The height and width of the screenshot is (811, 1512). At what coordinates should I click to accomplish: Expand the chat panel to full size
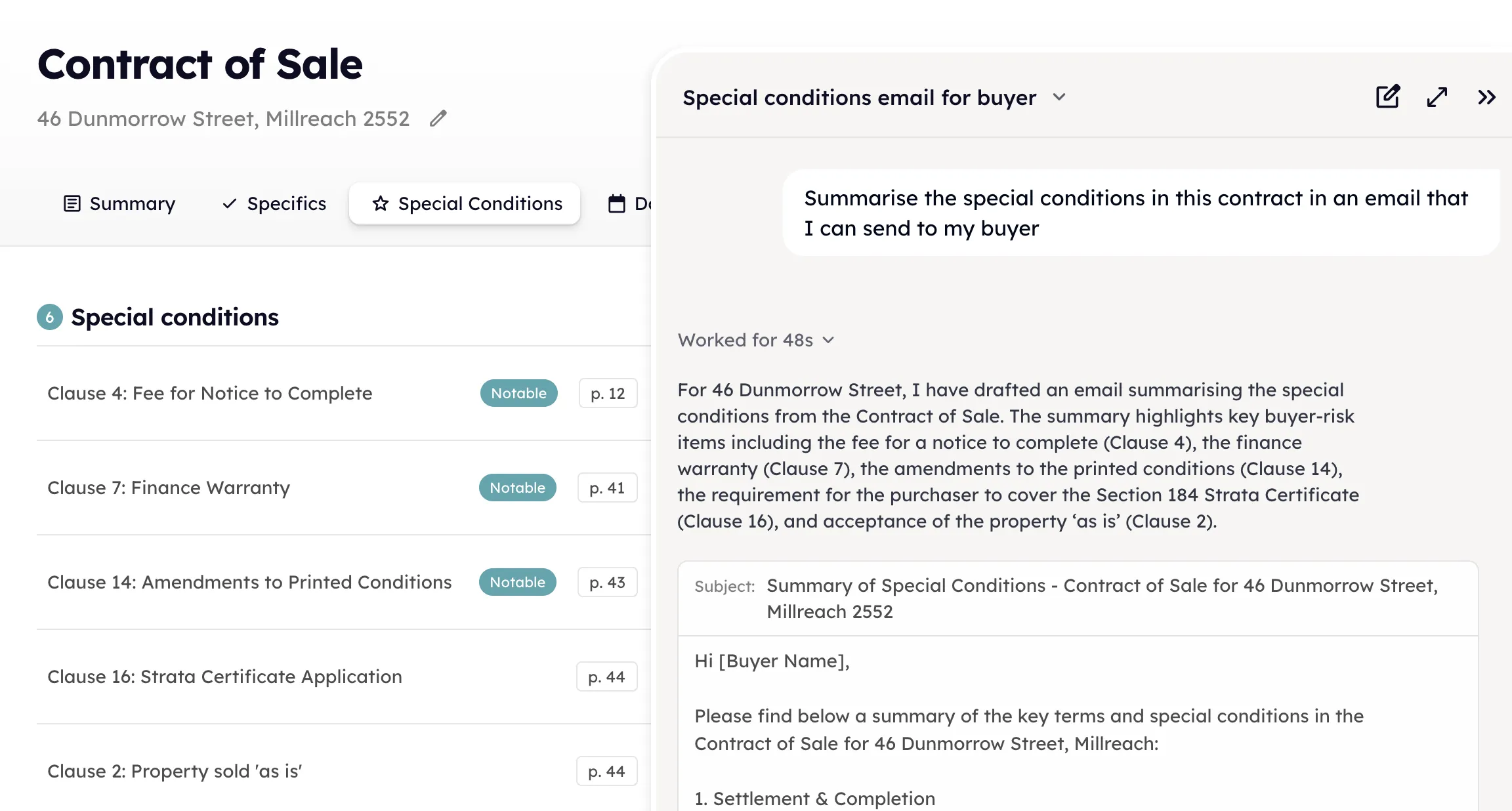click(1437, 97)
